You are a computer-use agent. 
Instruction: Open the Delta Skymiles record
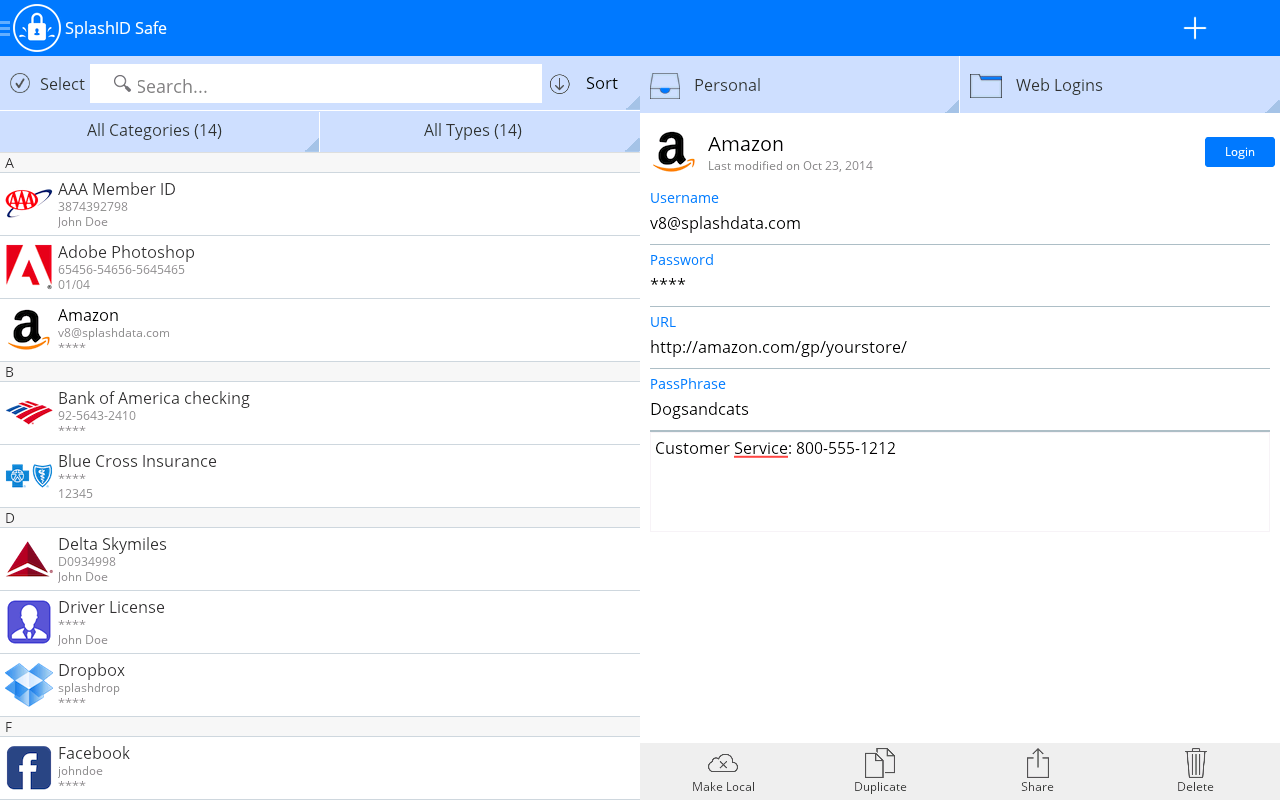(x=320, y=559)
